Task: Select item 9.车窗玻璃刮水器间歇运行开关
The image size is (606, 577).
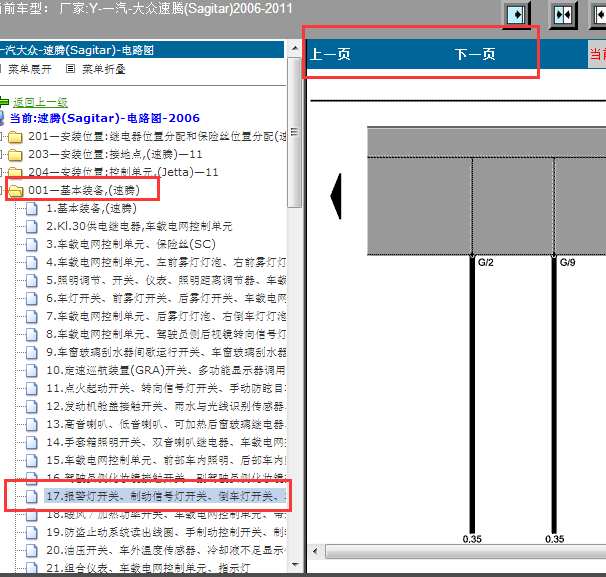Action: [166, 352]
